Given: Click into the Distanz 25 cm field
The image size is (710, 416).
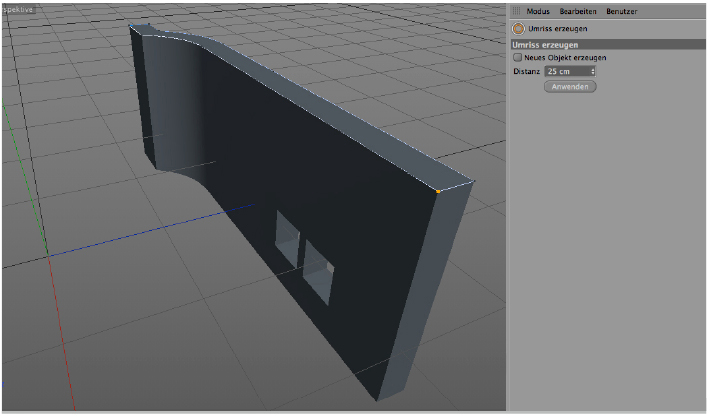Looking at the screenshot, I should click(565, 71).
